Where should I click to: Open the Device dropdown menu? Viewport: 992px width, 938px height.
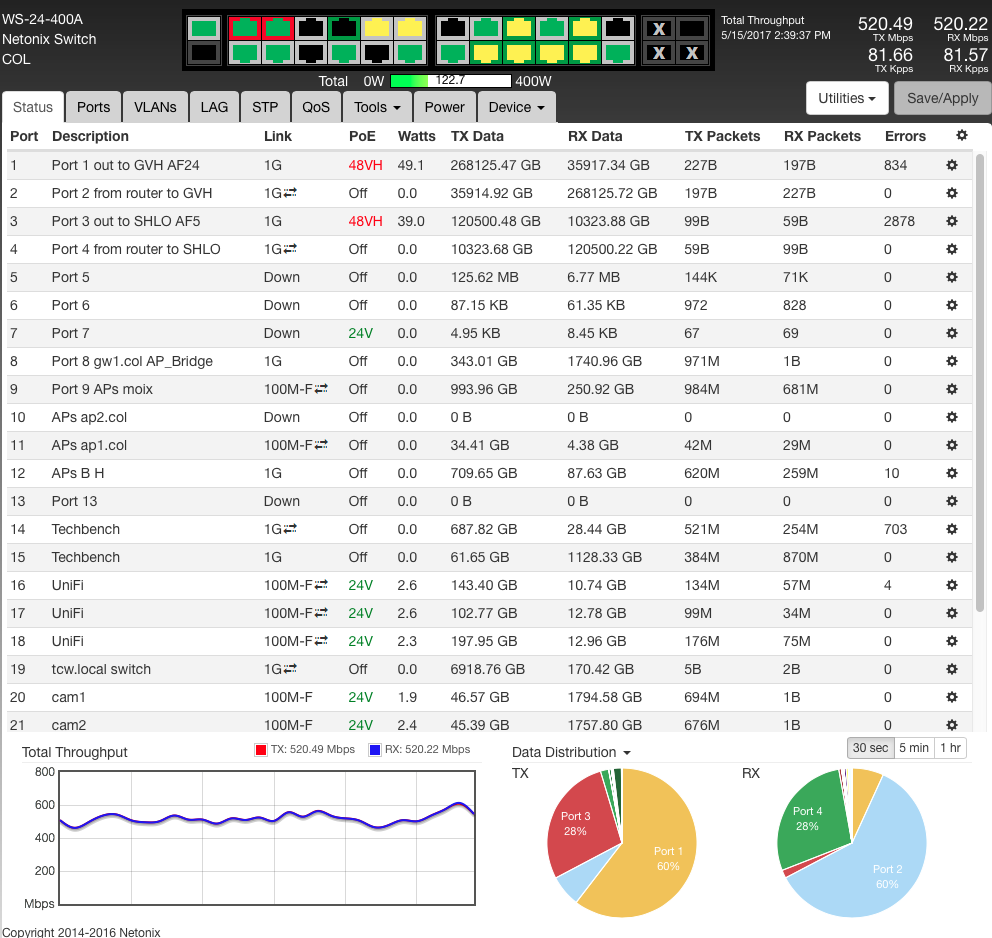(517, 107)
